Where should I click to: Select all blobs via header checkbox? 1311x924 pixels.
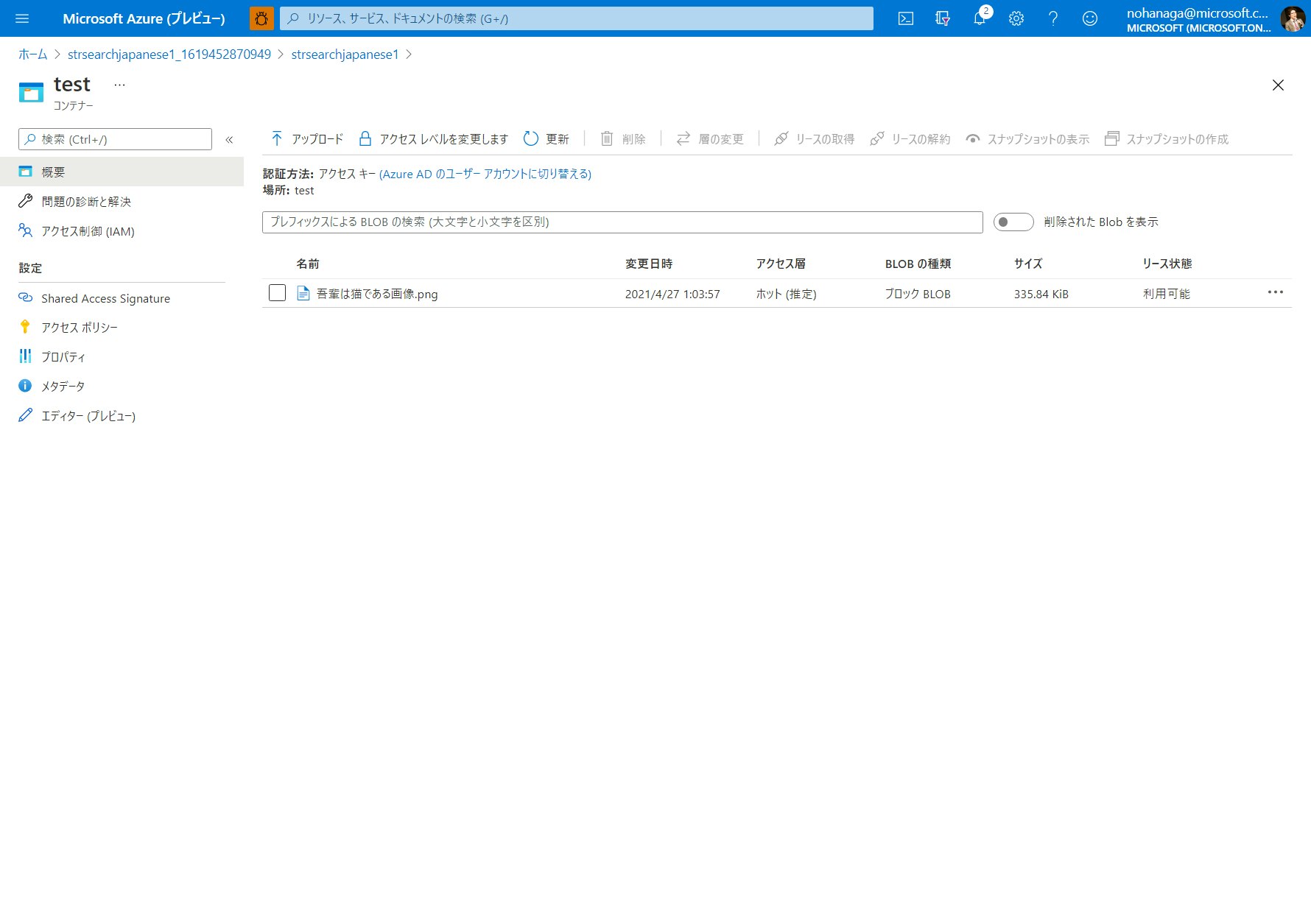[x=277, y=263]
